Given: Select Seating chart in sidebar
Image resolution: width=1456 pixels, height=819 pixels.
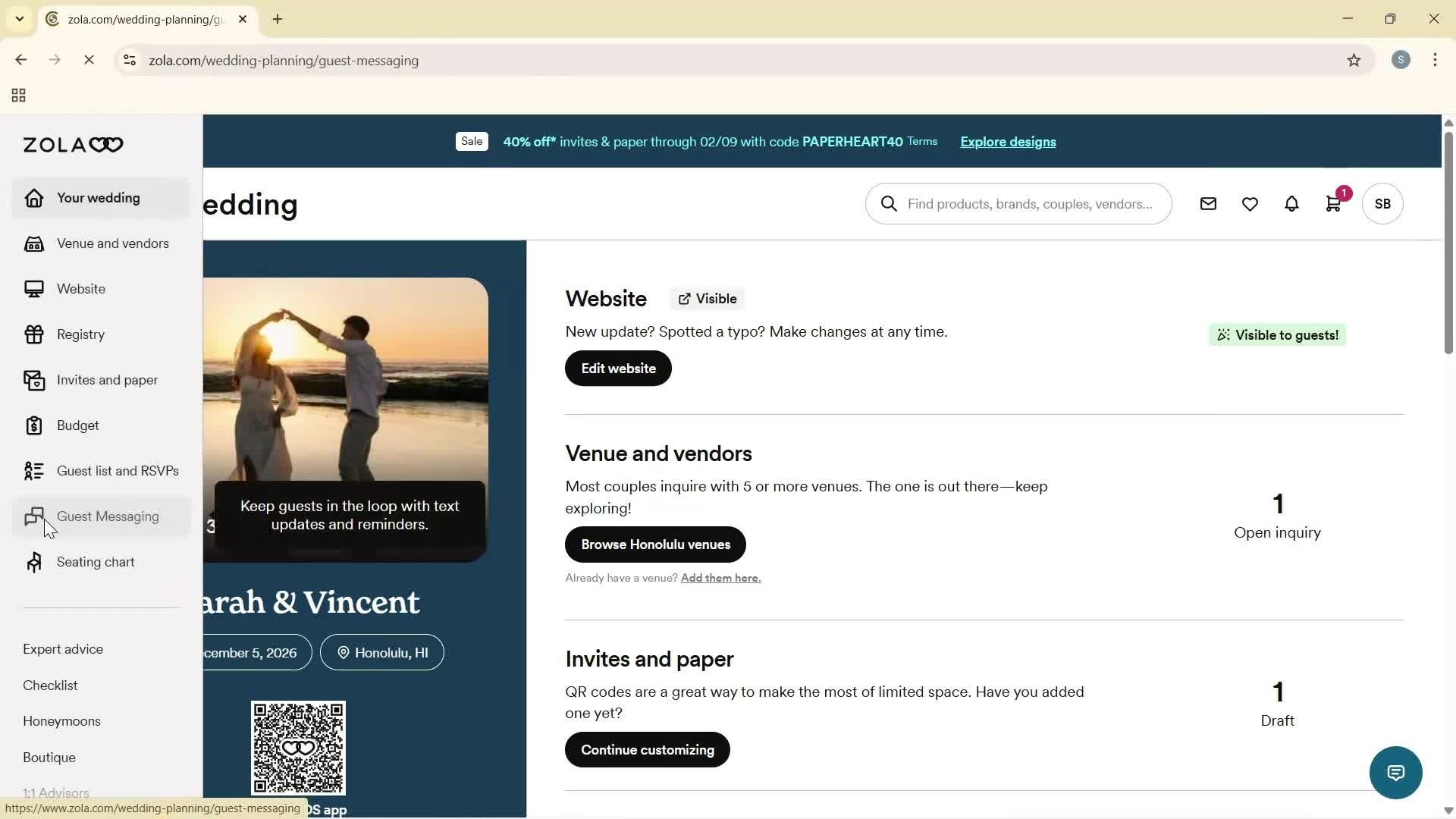Looking at the screenshot, I should [96, 562].
